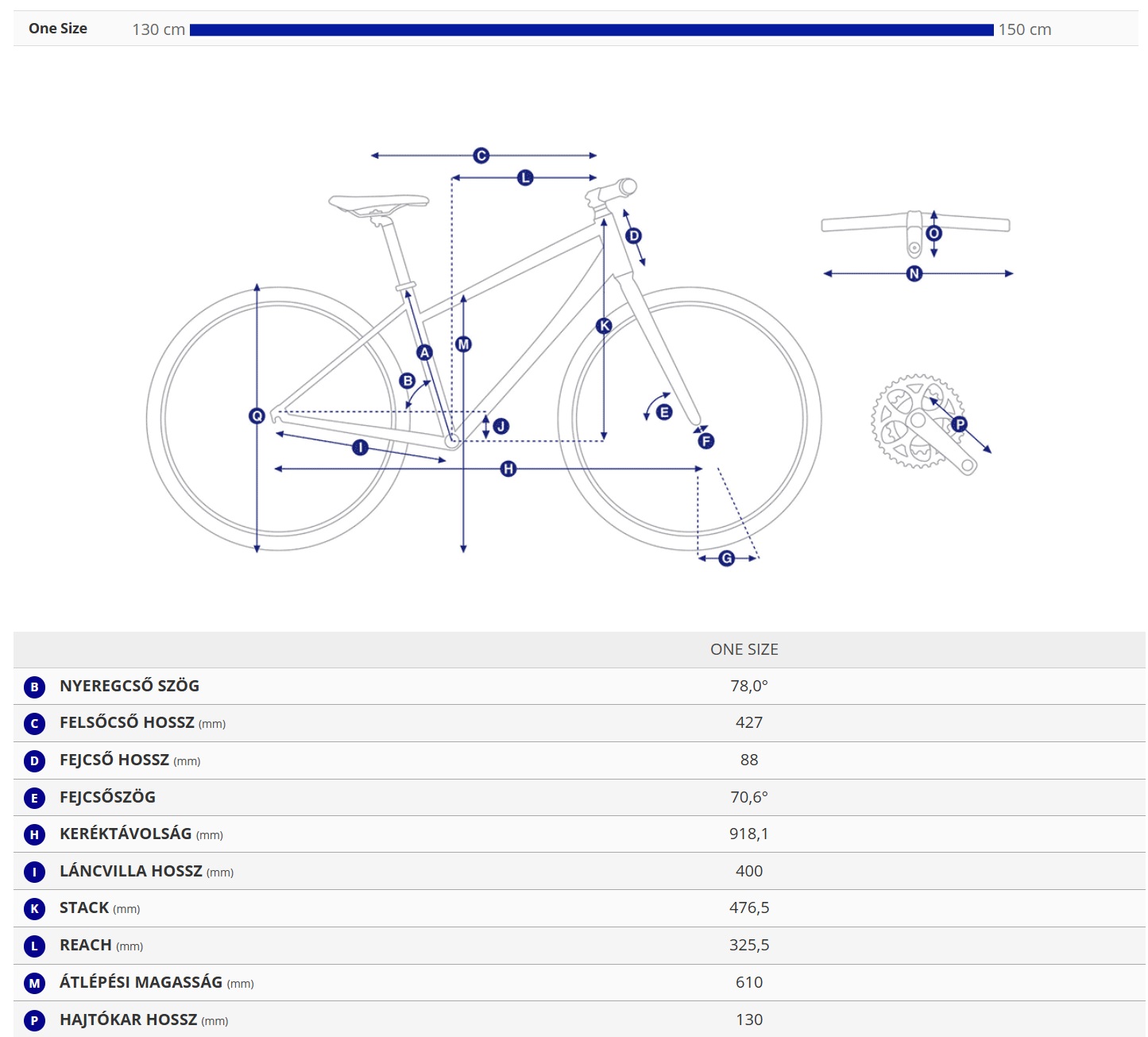Viewport: 1148px width, 1037px height.
Task: Click the ÁTLÉPÉSI MAGASSÁG row label
Action: tap(141, 982)
